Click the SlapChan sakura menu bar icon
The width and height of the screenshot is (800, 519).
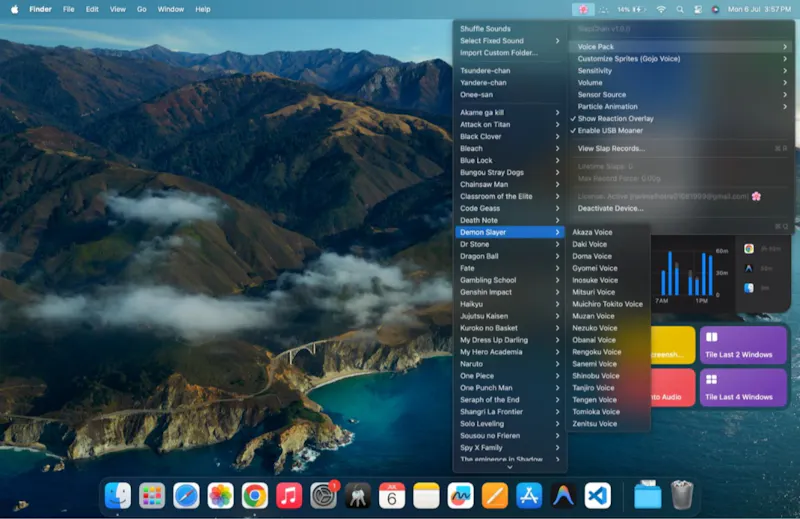pyautogui.click(x=582, y=9)
